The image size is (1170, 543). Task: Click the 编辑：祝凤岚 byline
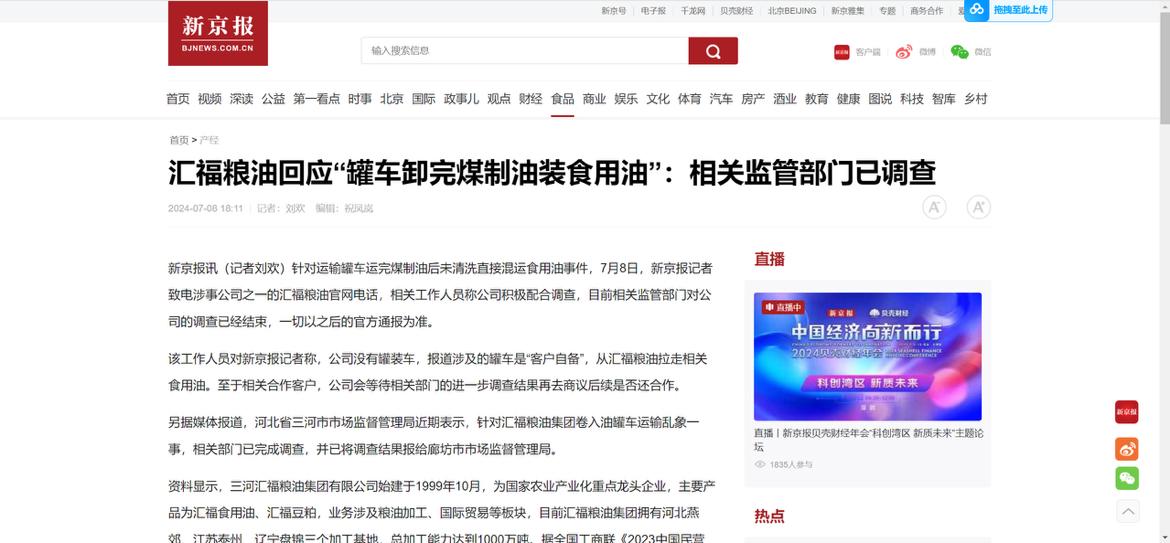(x=344, y=209)
